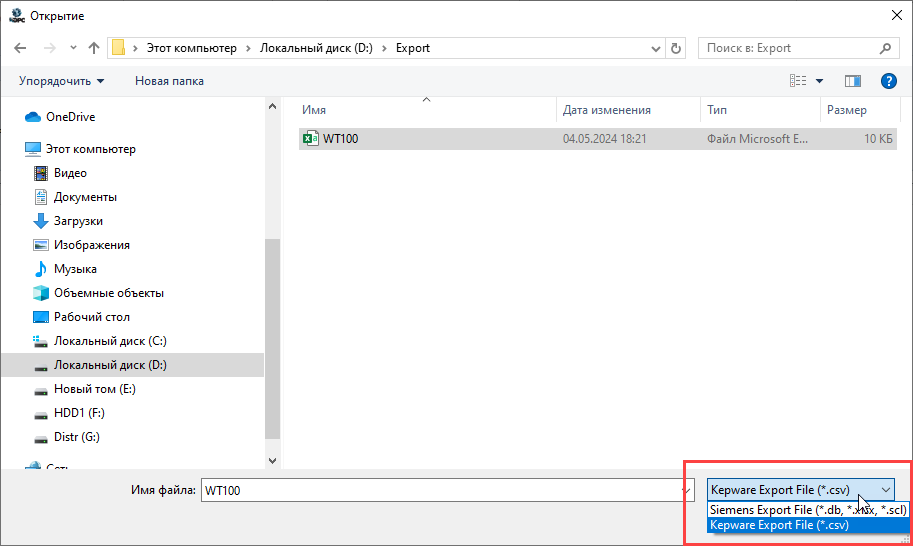The image size is (913, 546).
Task: Choose 'Kepware Export File (*.csv)' list option
Action: [808, 525]
